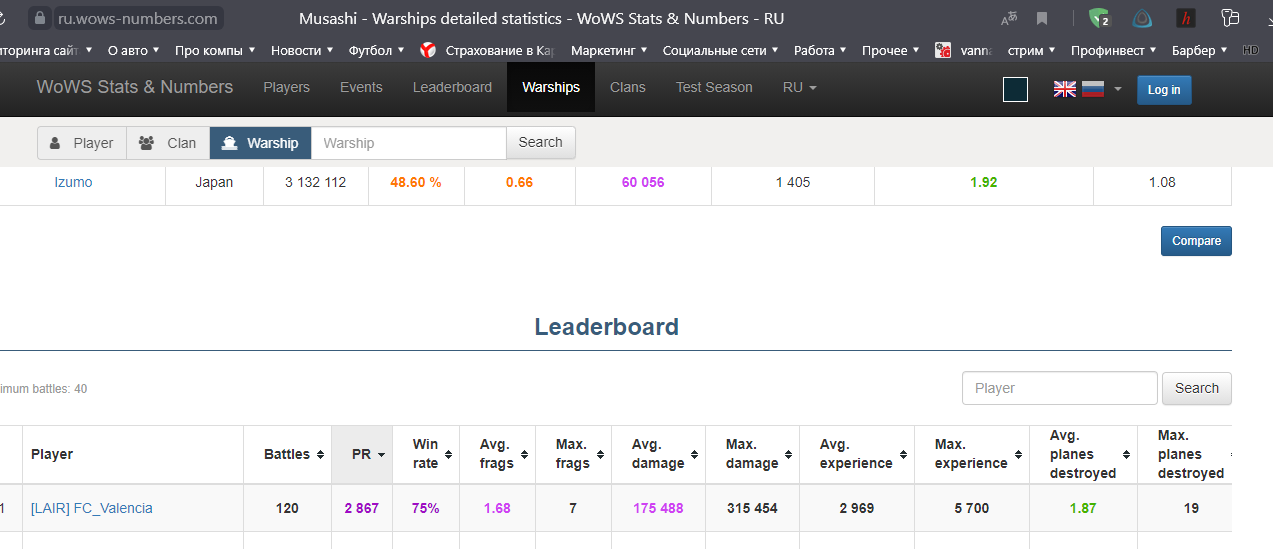Expand the RU region dropdown

[800, 87]
